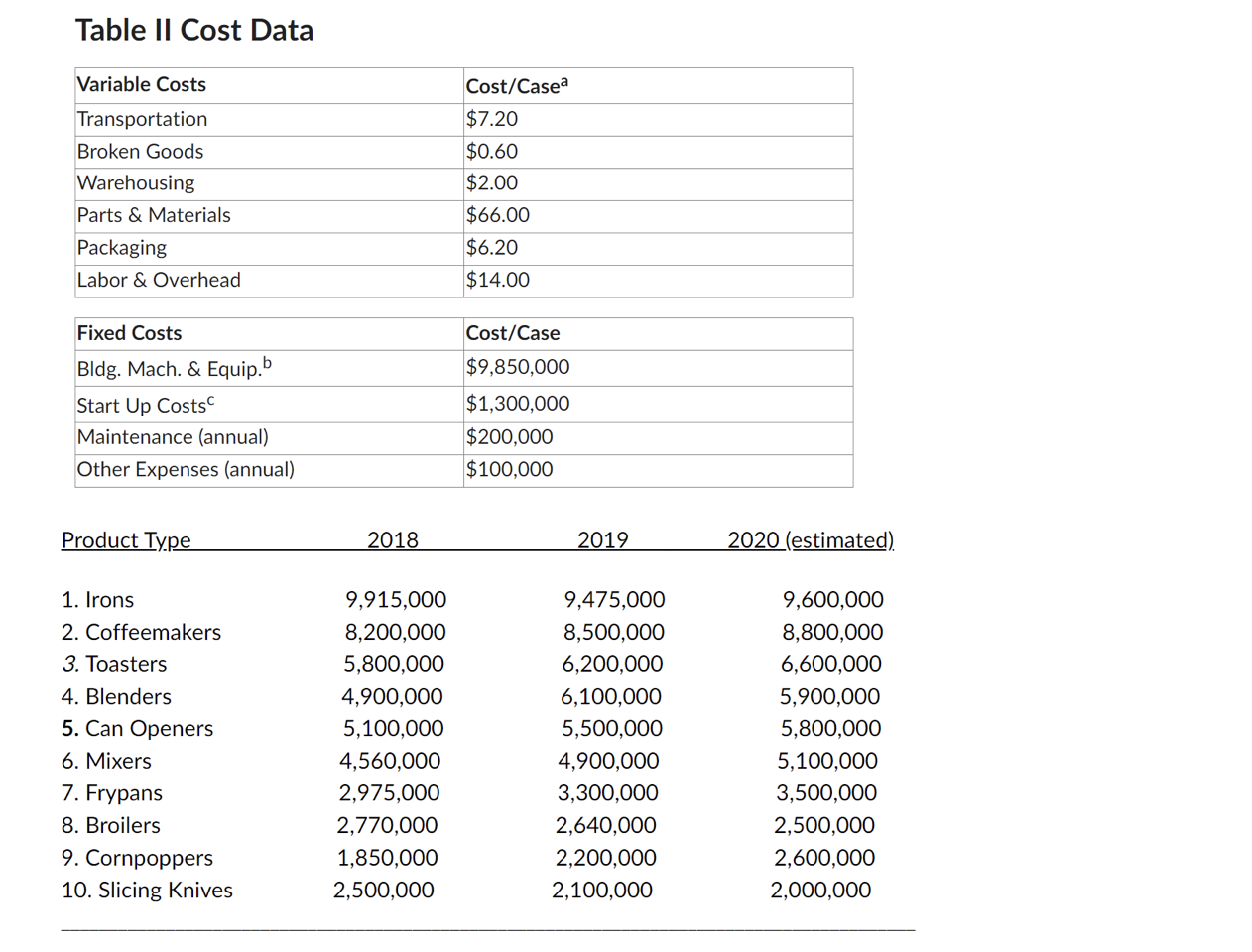Select the Variable Costs header cell
The height and width of the screenshot is (952, 1252).
point(140,84)
